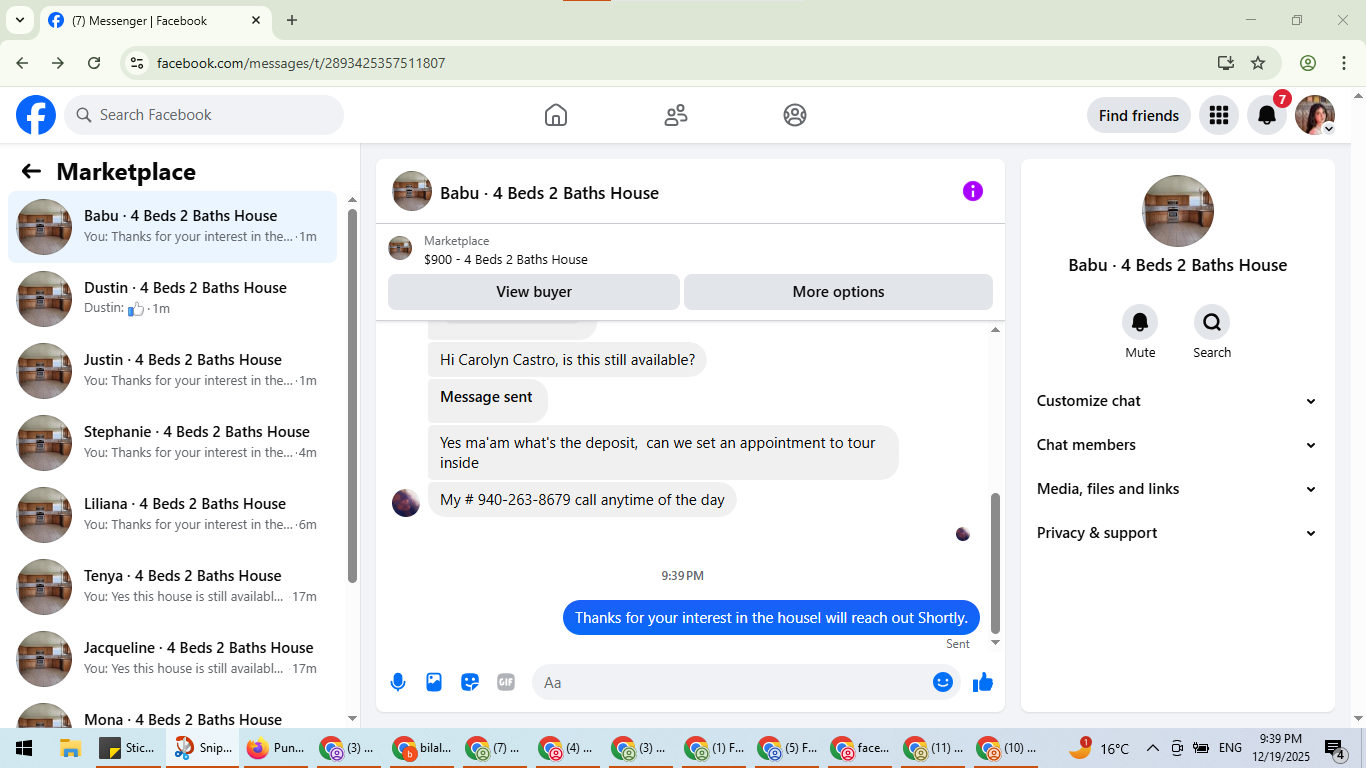1366x768 pixels.
Task: Open a new browser tab
Action: pyautogui.click(x=292, y=20)
